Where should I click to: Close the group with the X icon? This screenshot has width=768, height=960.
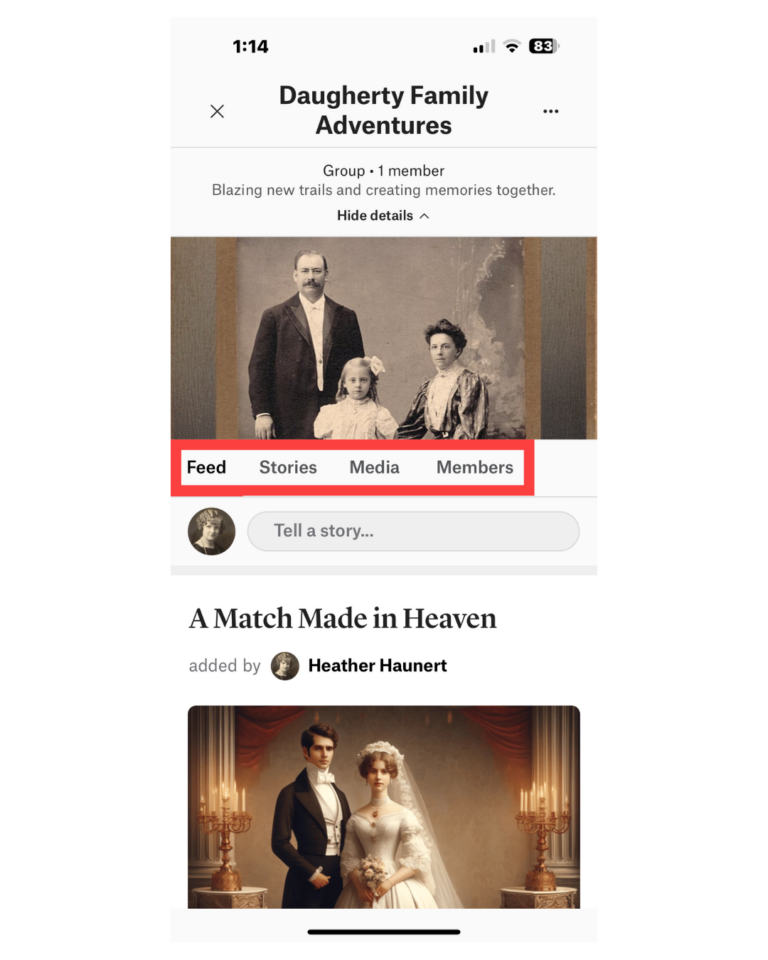tap(217, 111)
